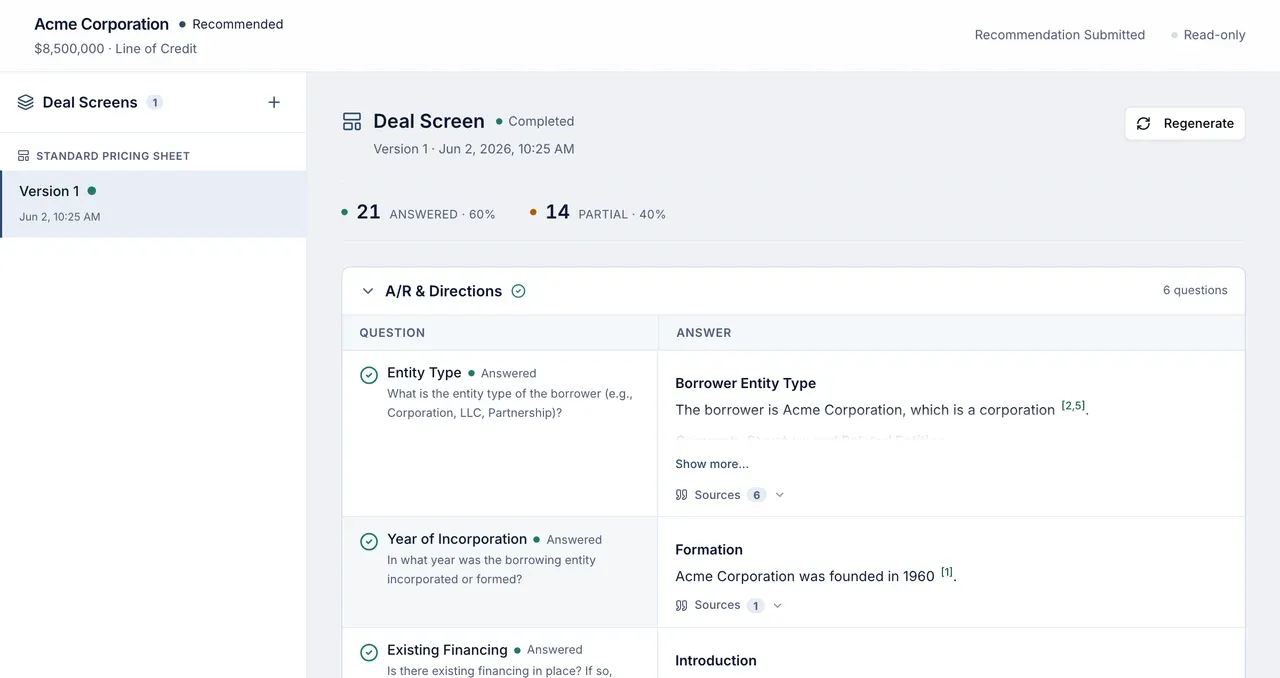Click the Acme Corporation title
The height and width of the screenshot is (678, 1280).
pos(102,24)
